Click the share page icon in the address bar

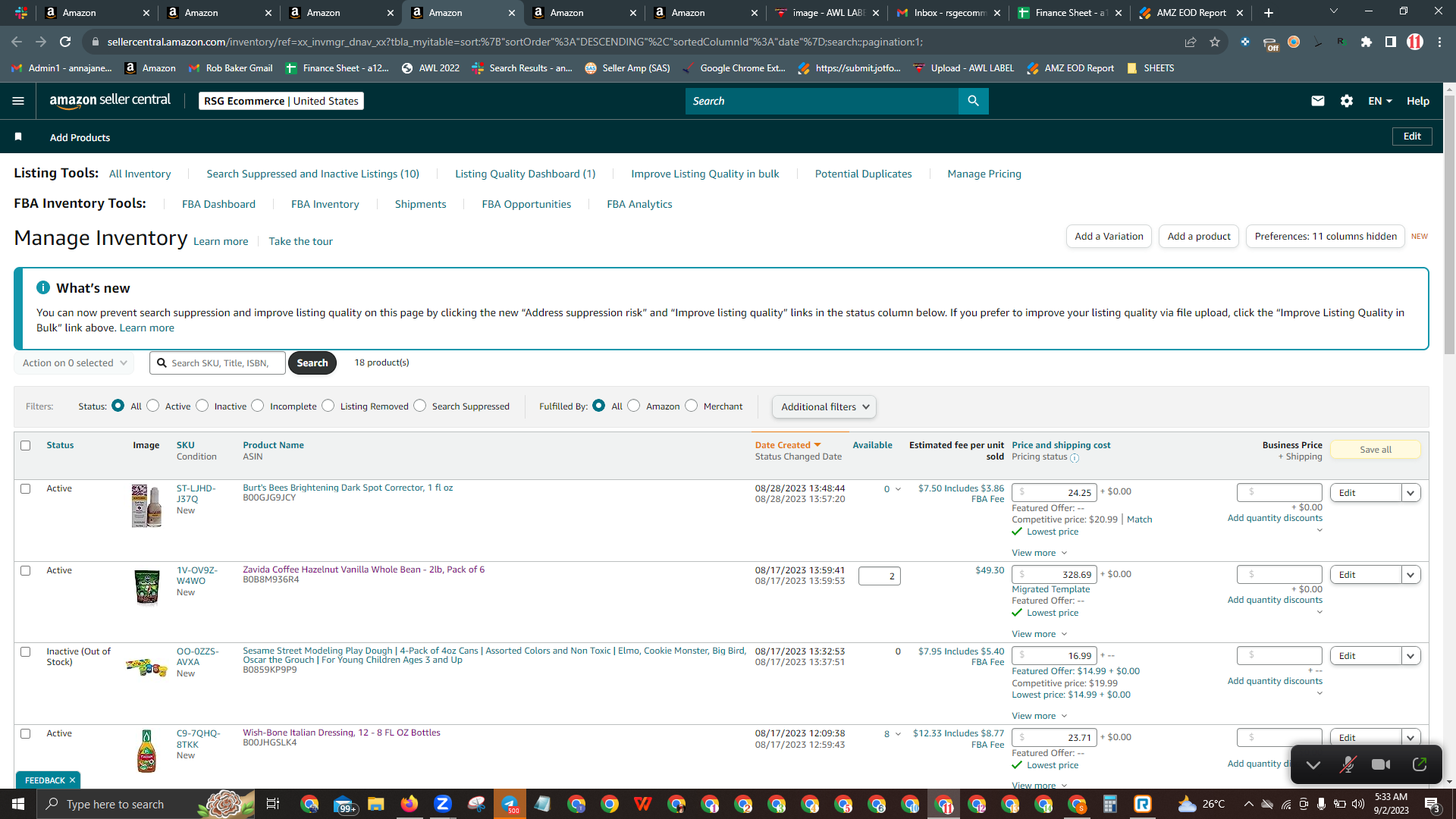coord(1191,42)
